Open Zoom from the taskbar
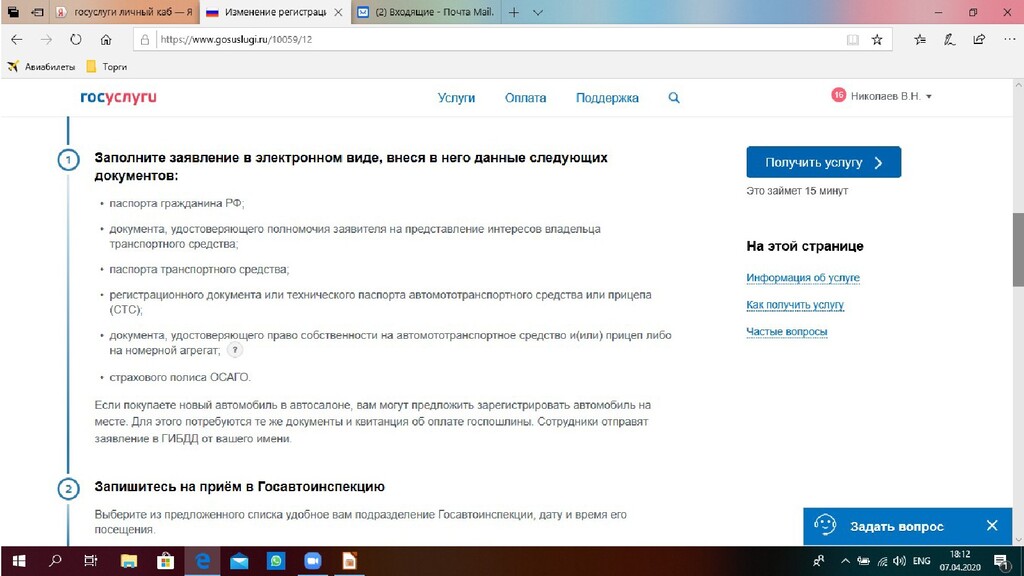1024x576 pixels. tap(313, 561)
